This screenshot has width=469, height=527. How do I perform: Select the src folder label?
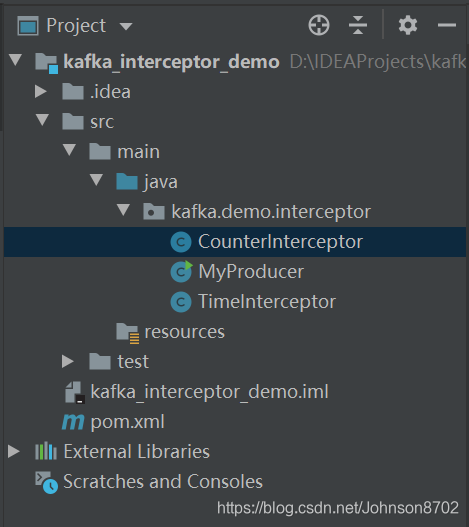pyautogui.click(x=102, y=122)
